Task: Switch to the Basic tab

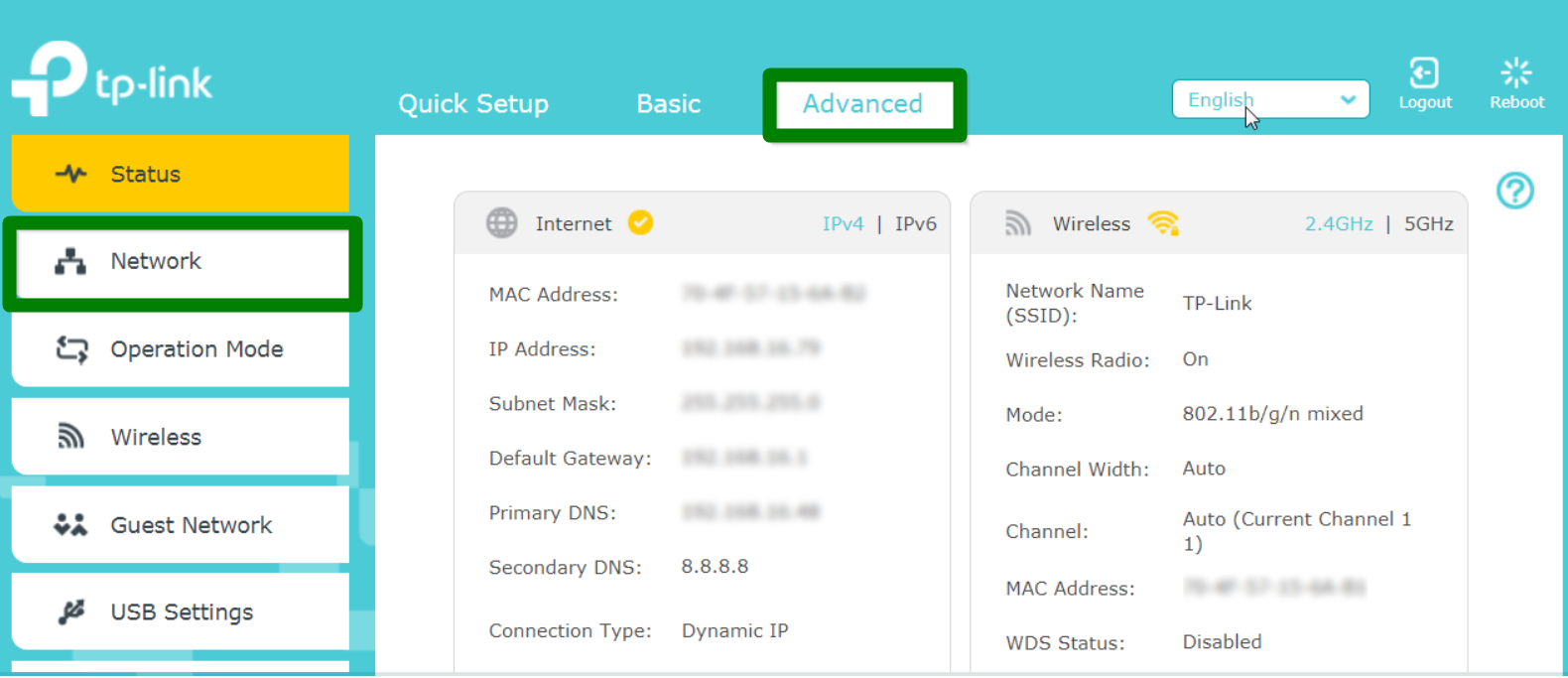Action: click(x=669, y=103)
